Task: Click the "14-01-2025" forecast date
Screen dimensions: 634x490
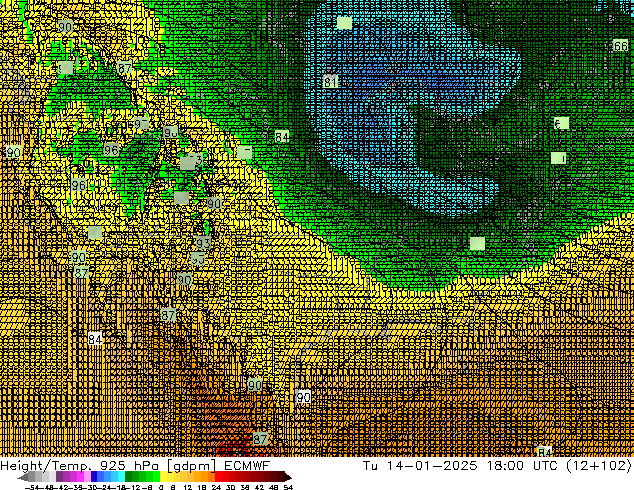Action: click(x=432, y=466)
